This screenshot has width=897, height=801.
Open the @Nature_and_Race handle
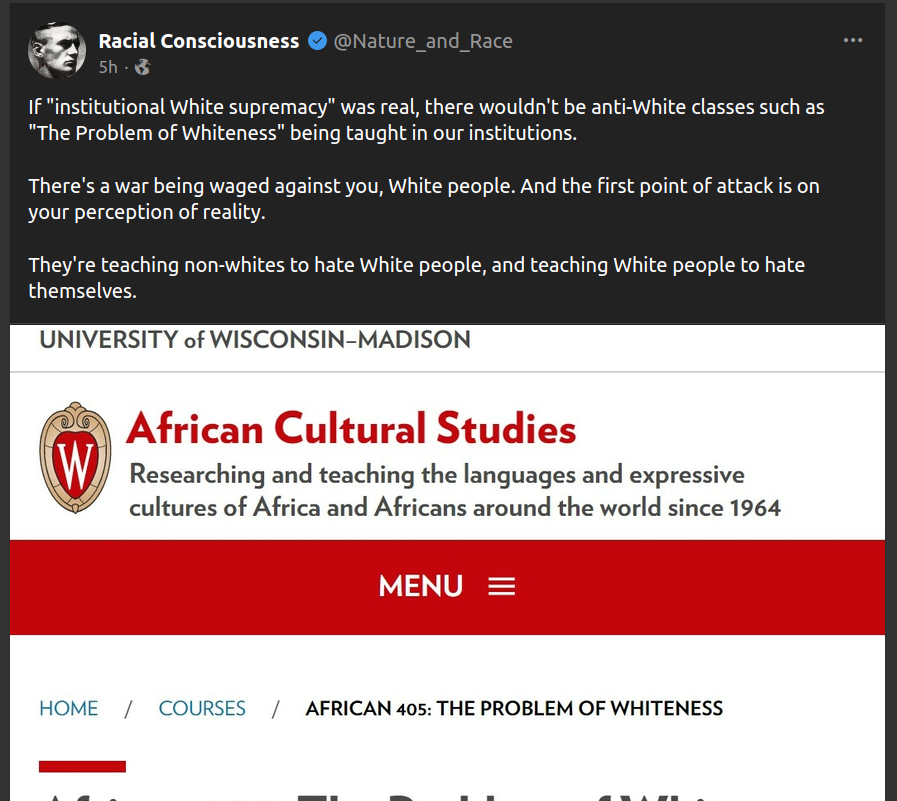click(422, 41)
